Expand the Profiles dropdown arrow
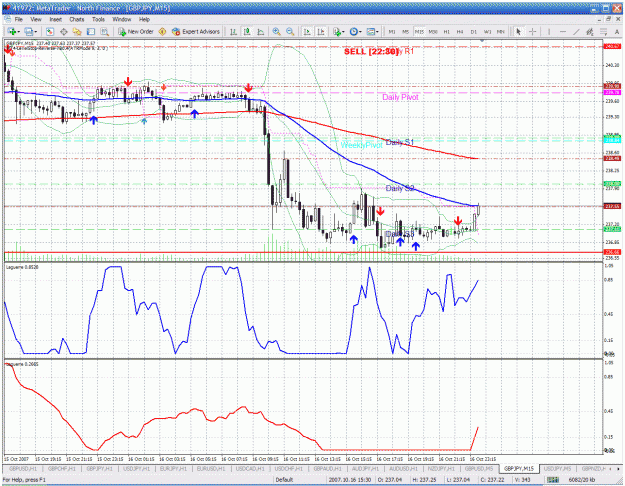Viewport: 625px width, 486px height. (35, 32)
